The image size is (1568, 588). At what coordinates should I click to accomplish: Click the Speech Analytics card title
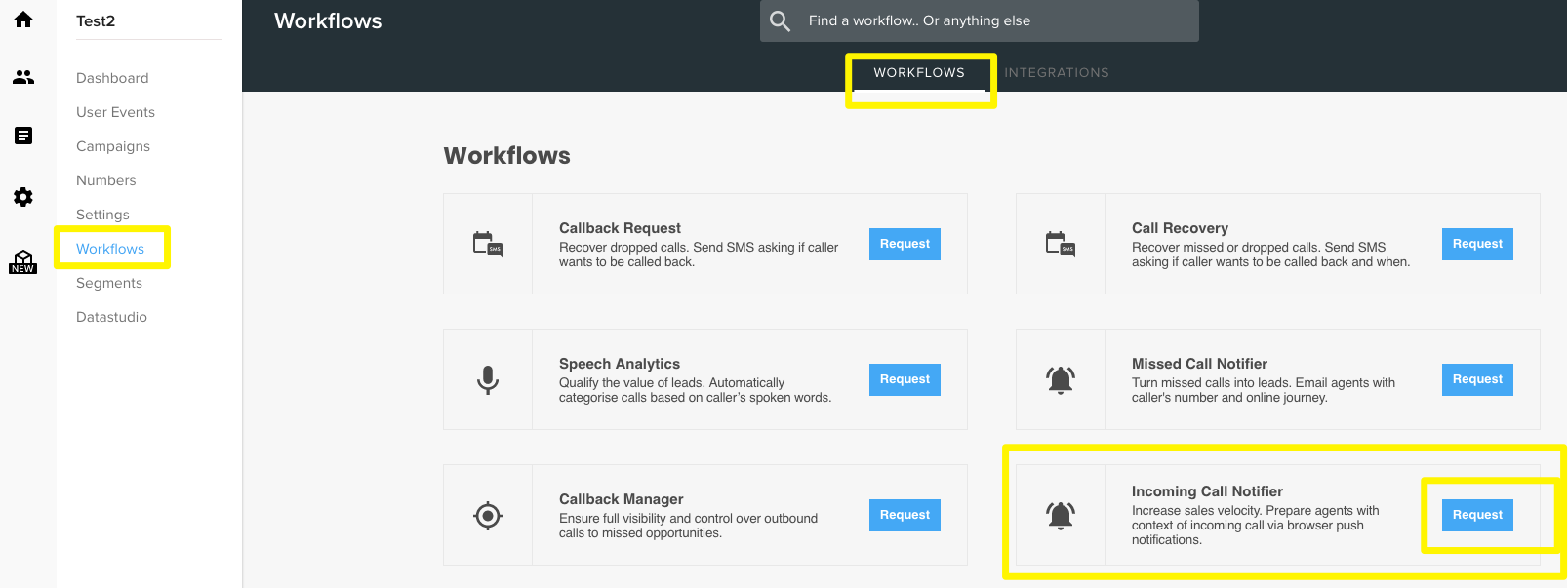click(x=620, y=364)
